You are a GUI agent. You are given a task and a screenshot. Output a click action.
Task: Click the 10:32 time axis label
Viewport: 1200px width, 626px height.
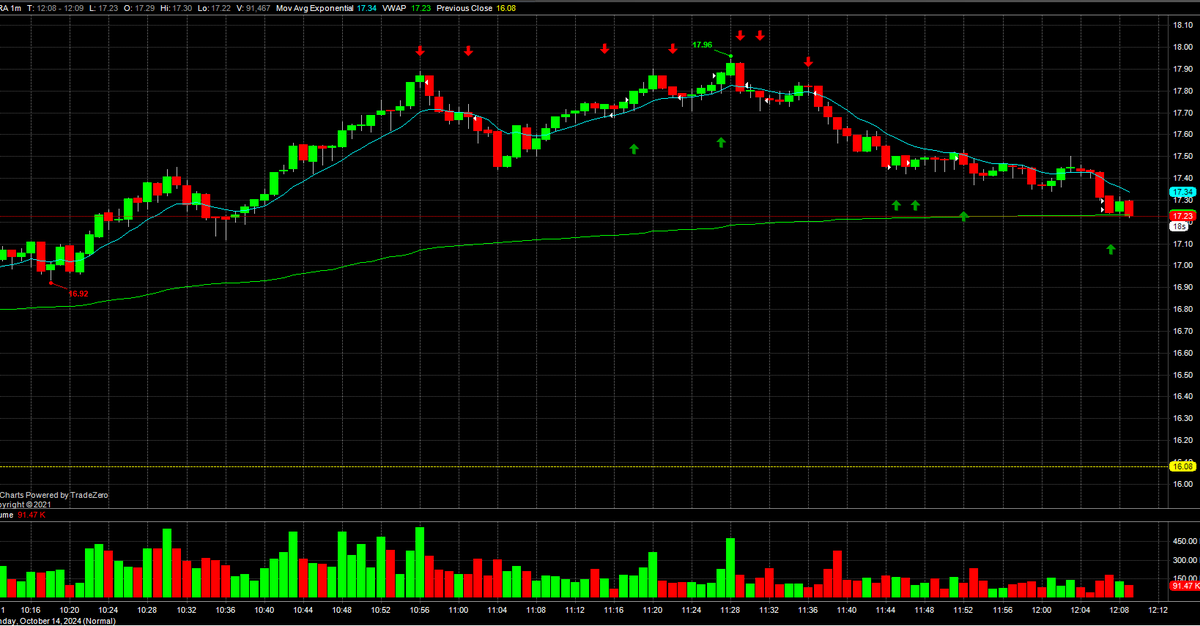(187, 610)
